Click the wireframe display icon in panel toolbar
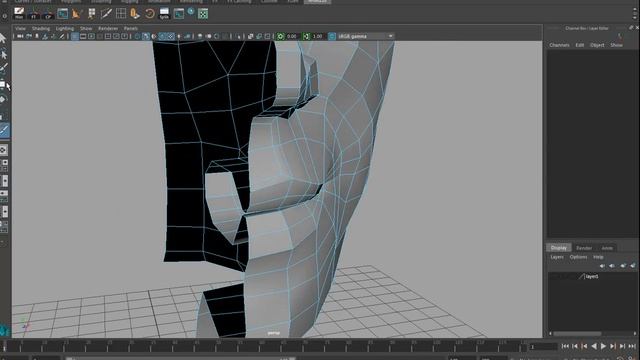The height and width of the screenshot is (360, 640). [138, 36]
